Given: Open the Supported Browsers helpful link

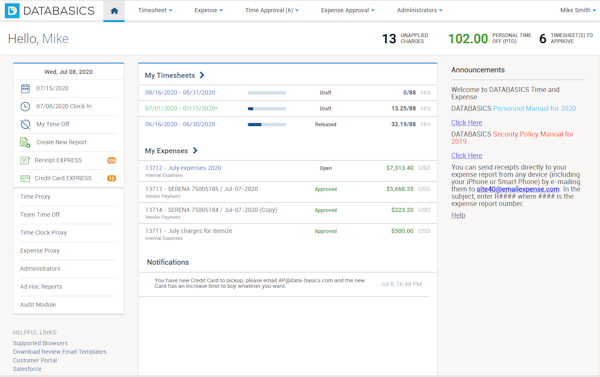Looking at the screenshot, I should point(40,343).
